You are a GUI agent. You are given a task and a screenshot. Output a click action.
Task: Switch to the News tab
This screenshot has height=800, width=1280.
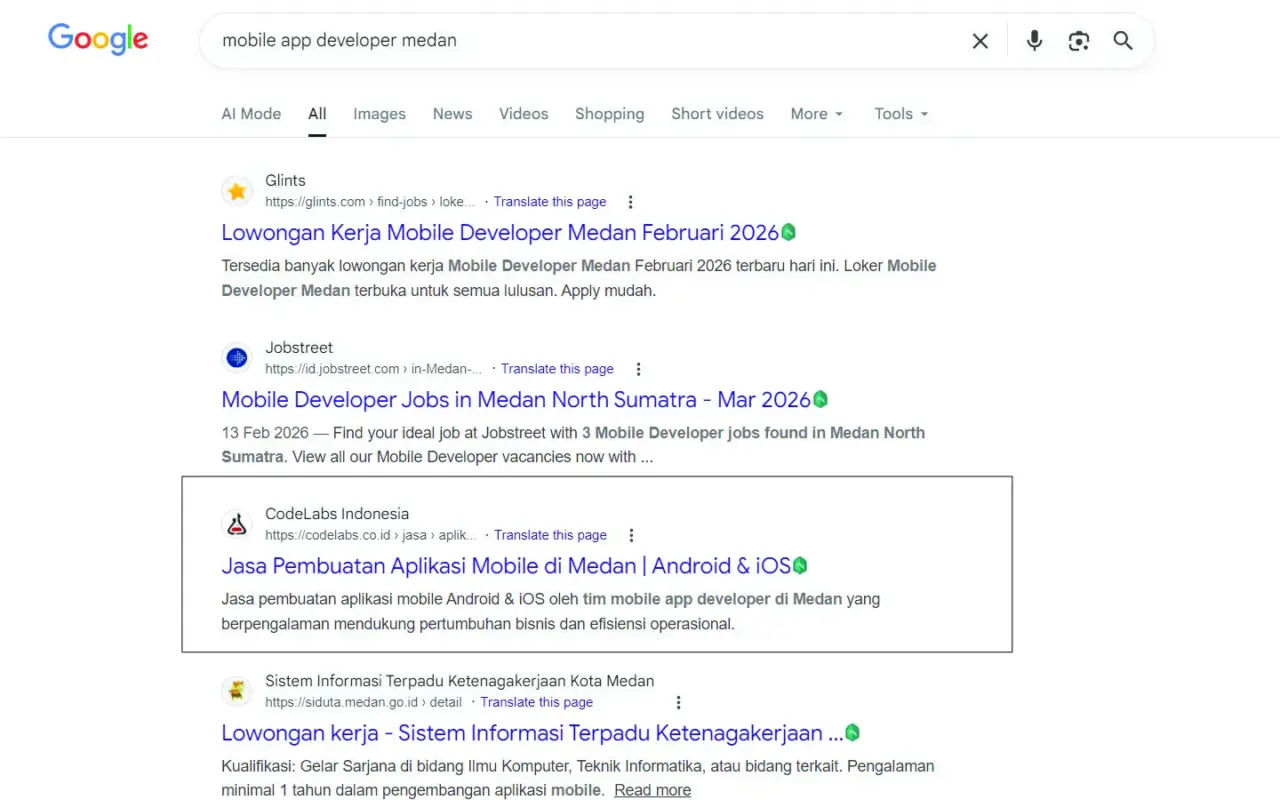pos(452,113)
